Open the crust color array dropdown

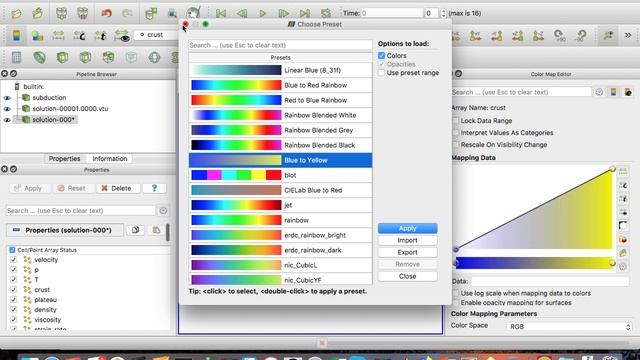[x=157, y=35]
